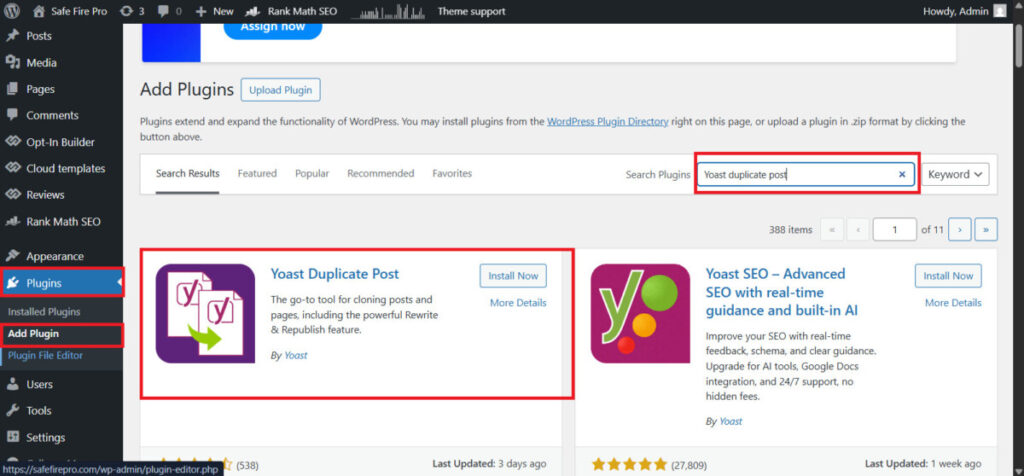1024x476 pixels.
Task: Switch to the Featured tab
Action: 257,174
